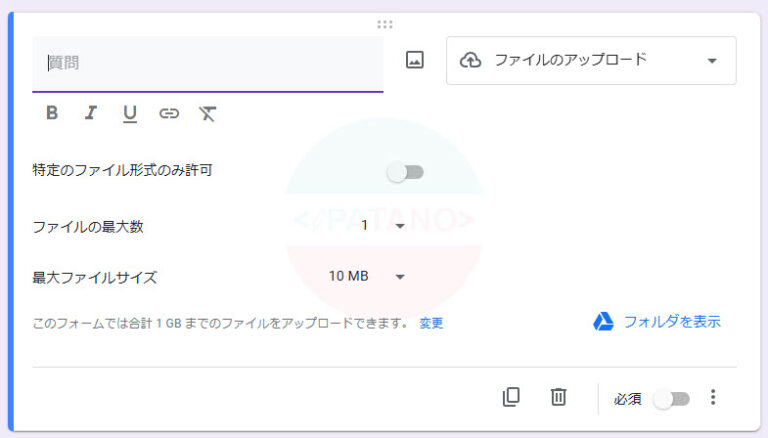The width and height of the screenshot is (768, 438).
Task: Click フォルダを表示 link
Action: pos(671,321)
